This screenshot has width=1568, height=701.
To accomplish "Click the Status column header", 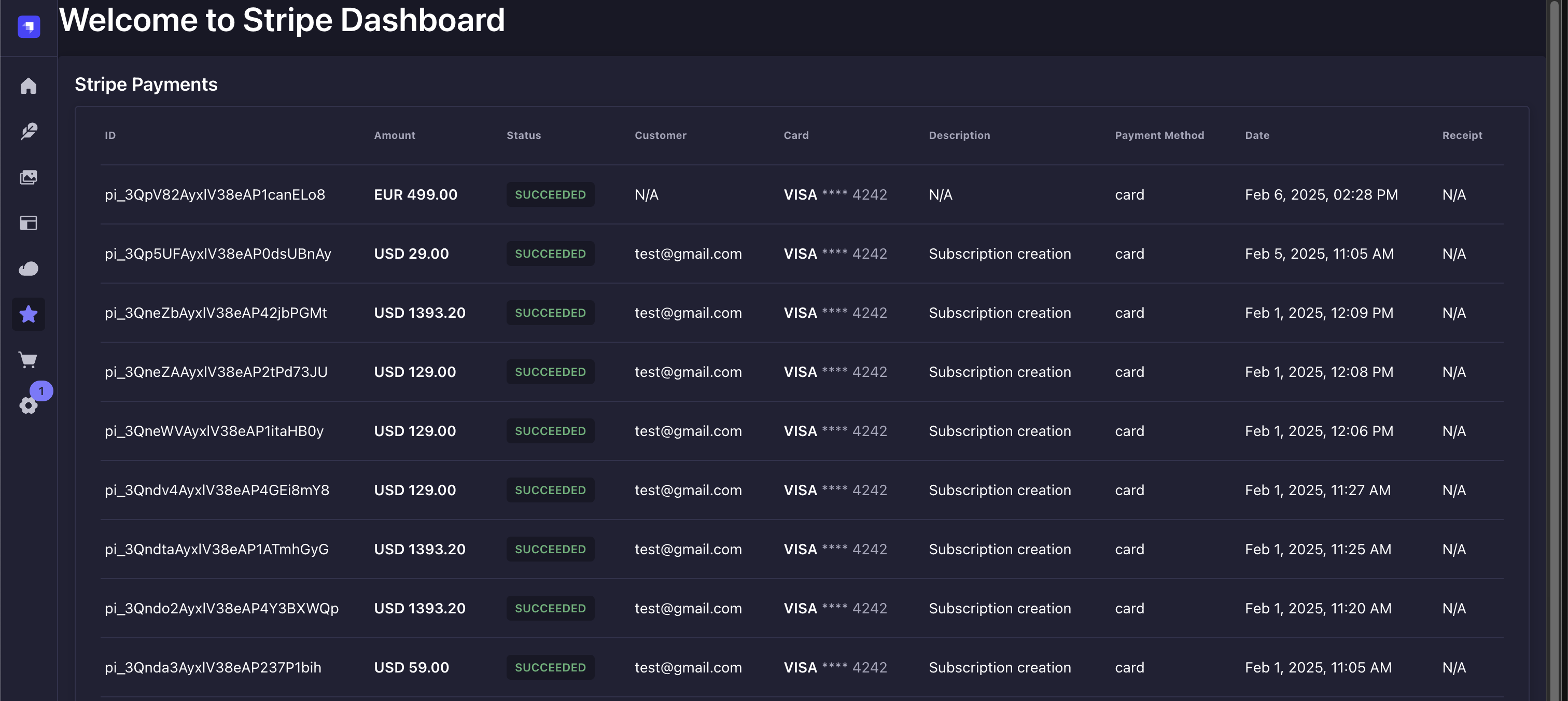I will (524, 135).
